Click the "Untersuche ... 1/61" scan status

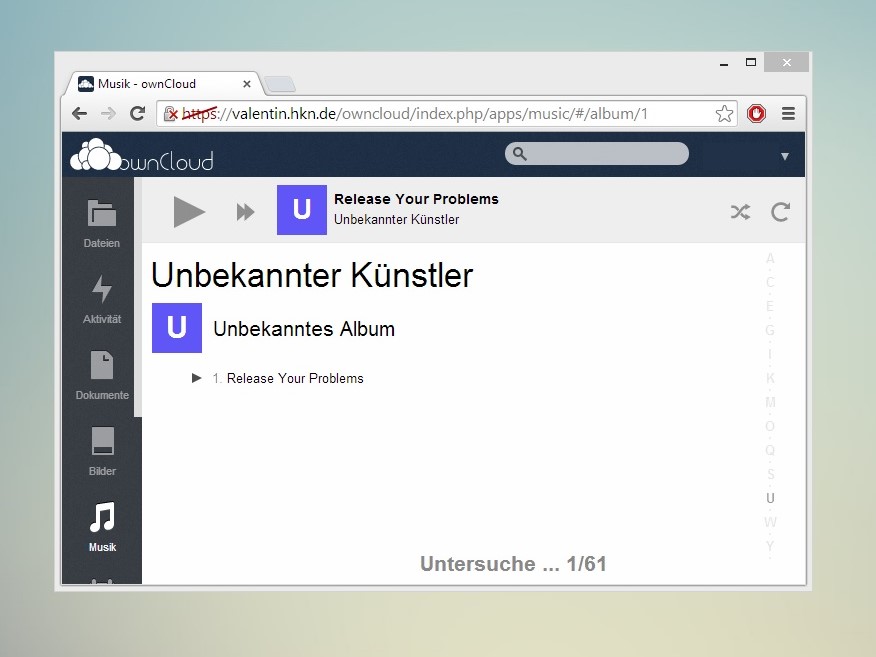tap(513, 564)
